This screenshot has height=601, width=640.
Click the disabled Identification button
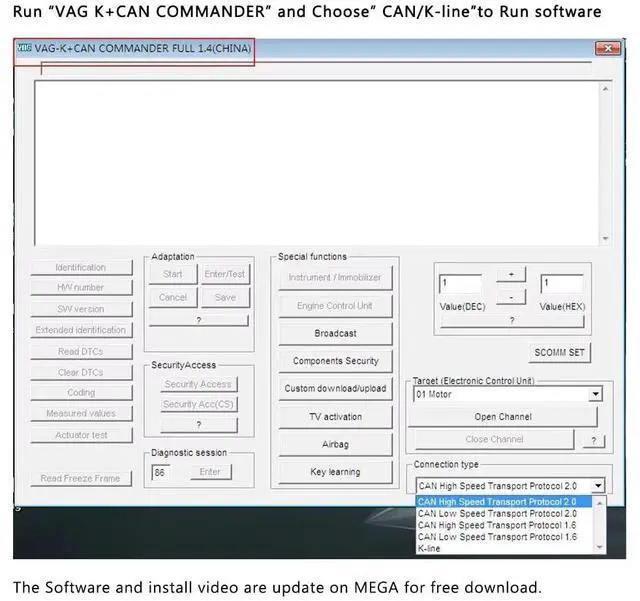pos(81,267)
